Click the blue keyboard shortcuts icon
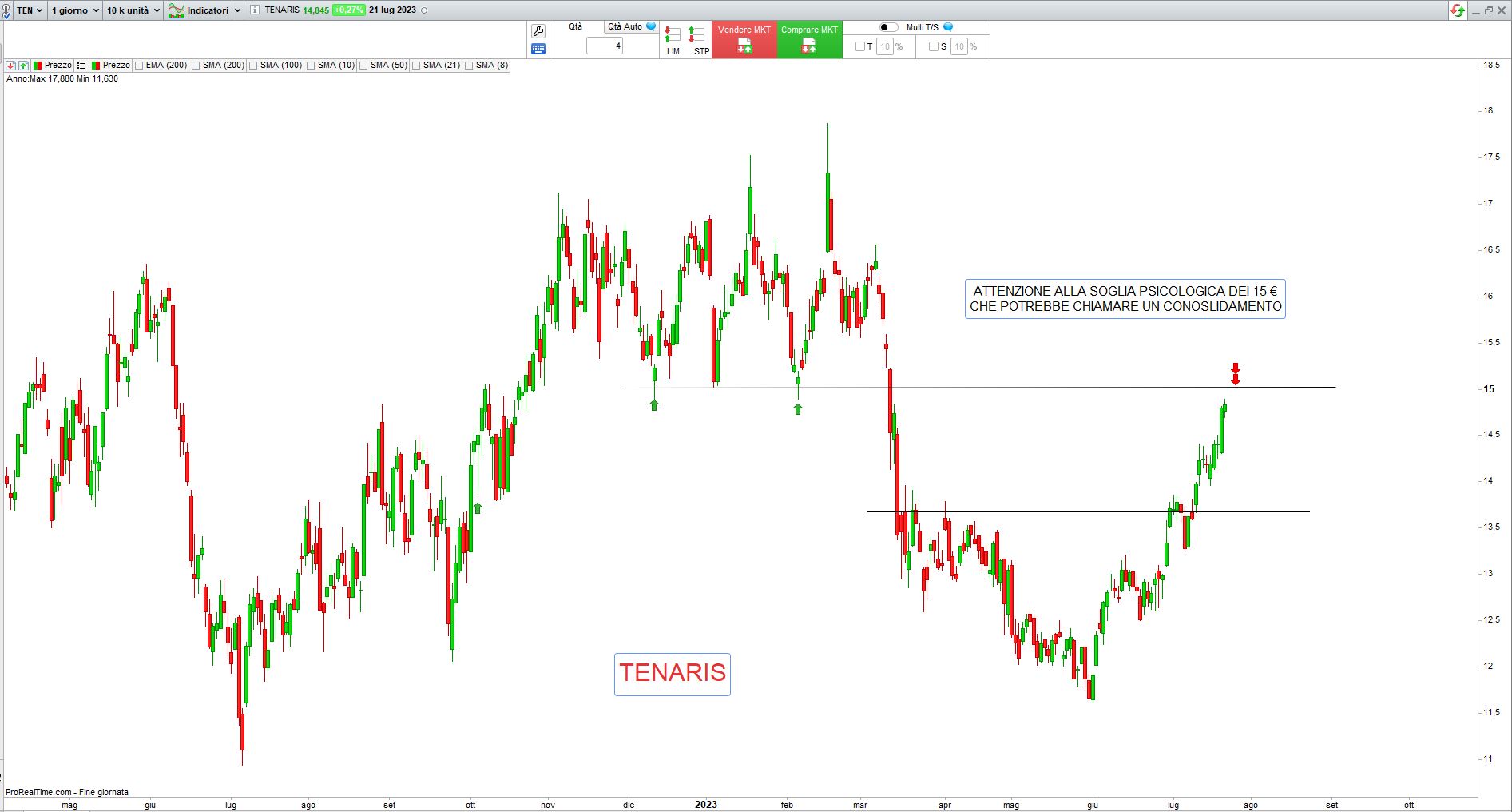Image resolution: width=1512 pixels, height=812 pixels. pos(538,49)
